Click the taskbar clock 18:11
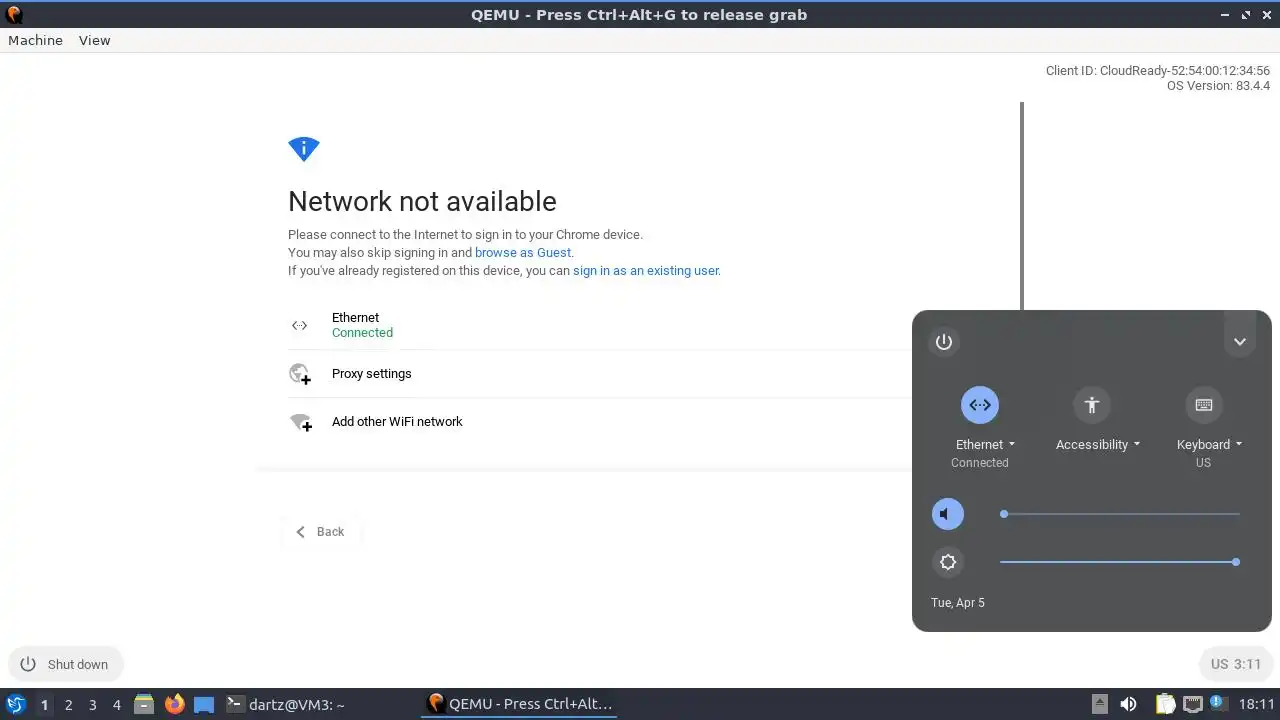Viewport: 1280px width, 720px height. pos(1257,704)
